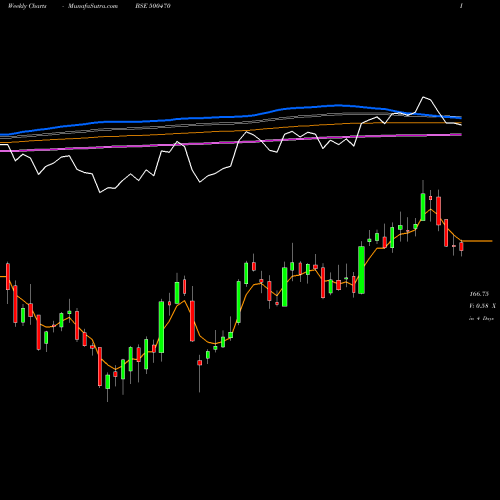Image resolution: width=500 pixels, height=500 pixels.
Task: Click the 'MunafaSutra.com' label
Action: point(93,6)
